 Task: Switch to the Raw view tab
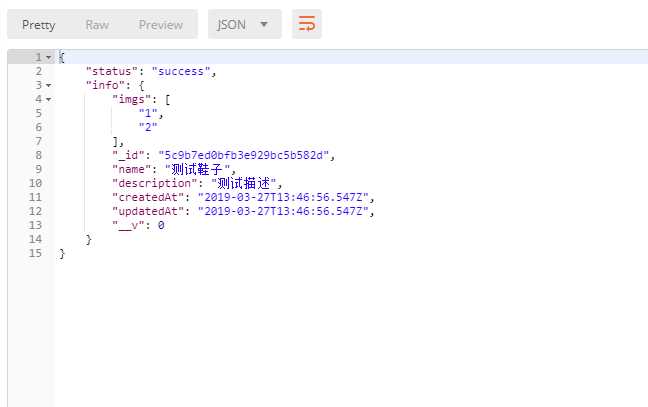97,25
